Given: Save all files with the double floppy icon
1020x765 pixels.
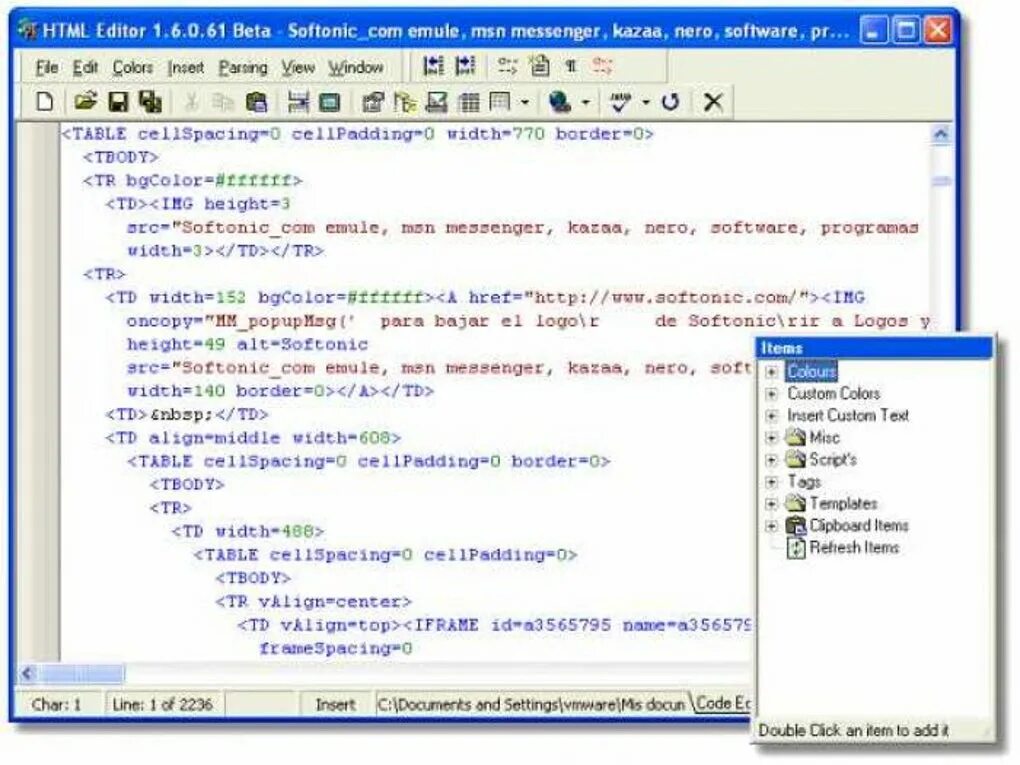Looking at the screenshot, I should tap(150, 101).
